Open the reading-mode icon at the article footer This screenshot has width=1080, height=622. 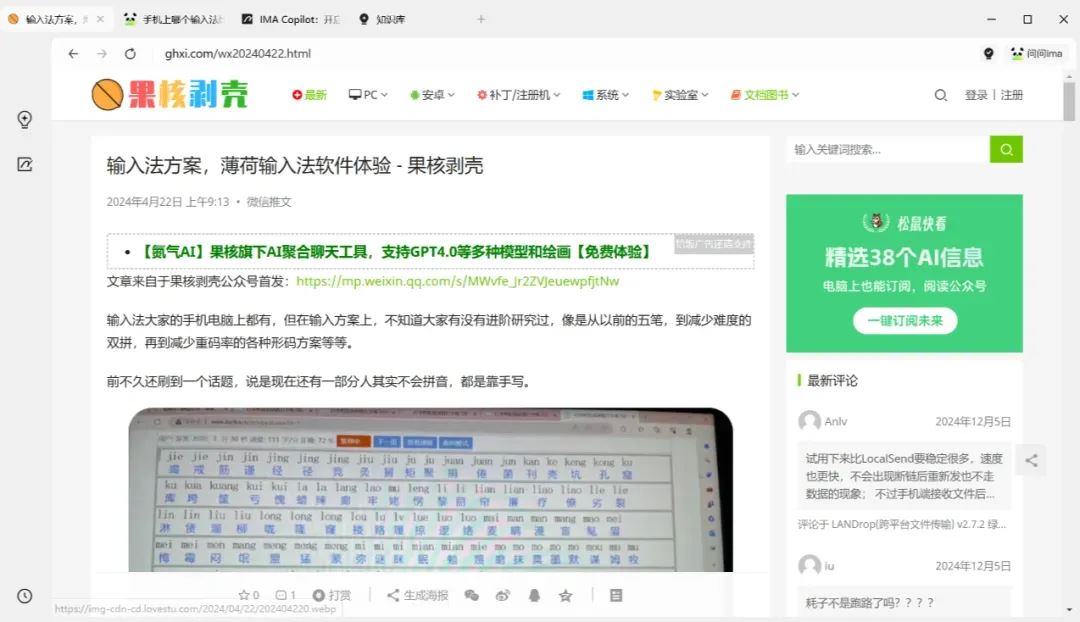pos(616,595)
